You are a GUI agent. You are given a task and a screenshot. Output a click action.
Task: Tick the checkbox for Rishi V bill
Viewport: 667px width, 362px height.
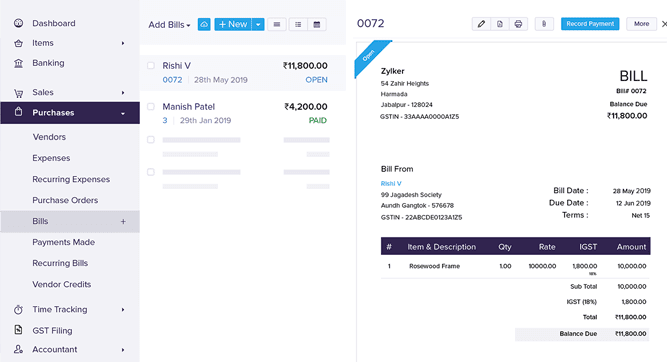click(x=151, y=66)
